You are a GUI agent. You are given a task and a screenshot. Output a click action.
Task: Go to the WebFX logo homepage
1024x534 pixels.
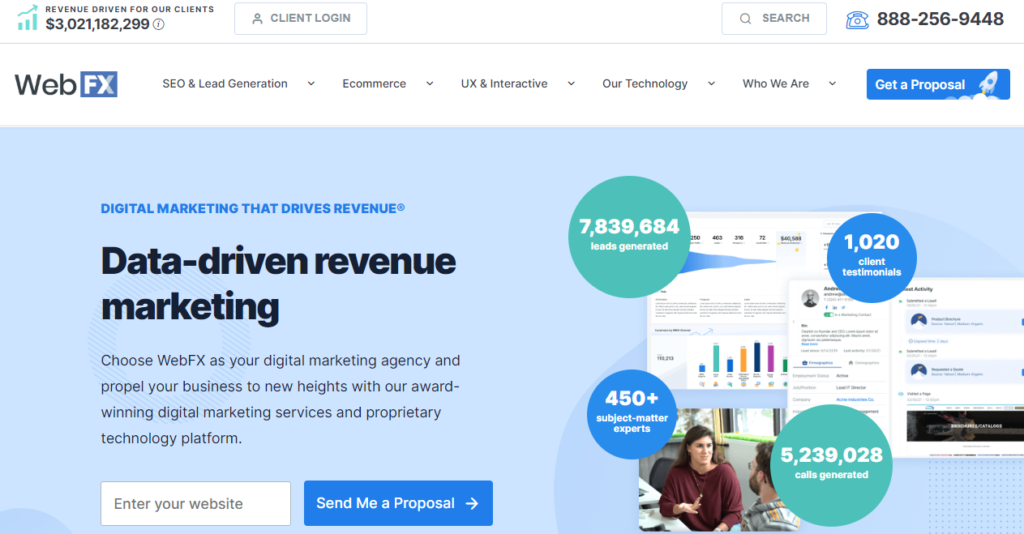66,84
